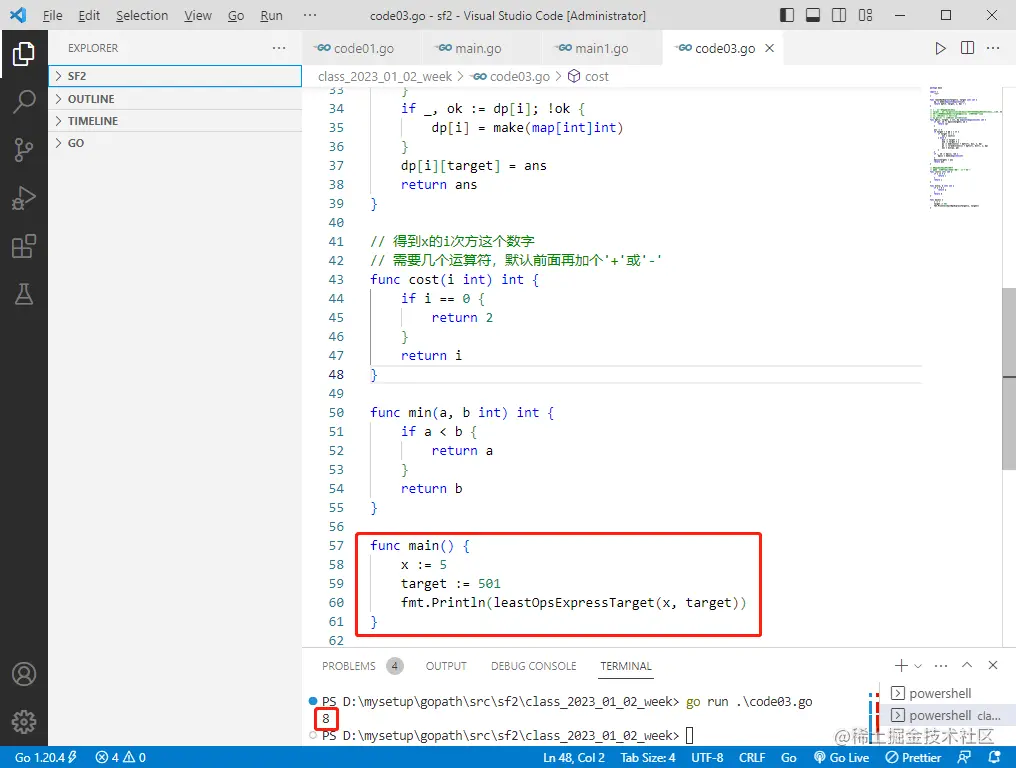The height and width of the screenshot is (768, 1016).
Task: Create a new terminal with plus icon
Action: coord(901,666)
